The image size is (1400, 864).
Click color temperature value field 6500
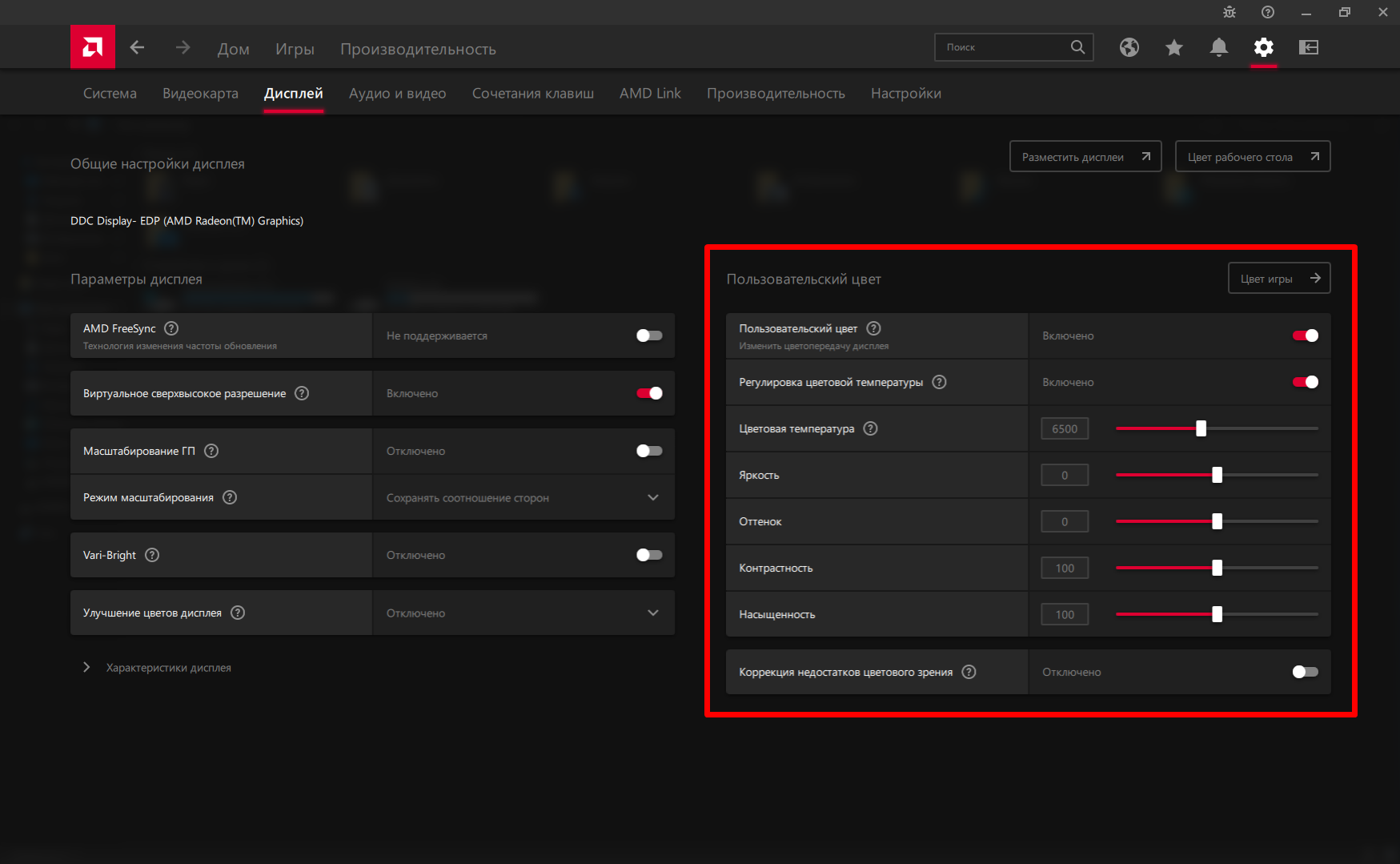pos(1065,428)
